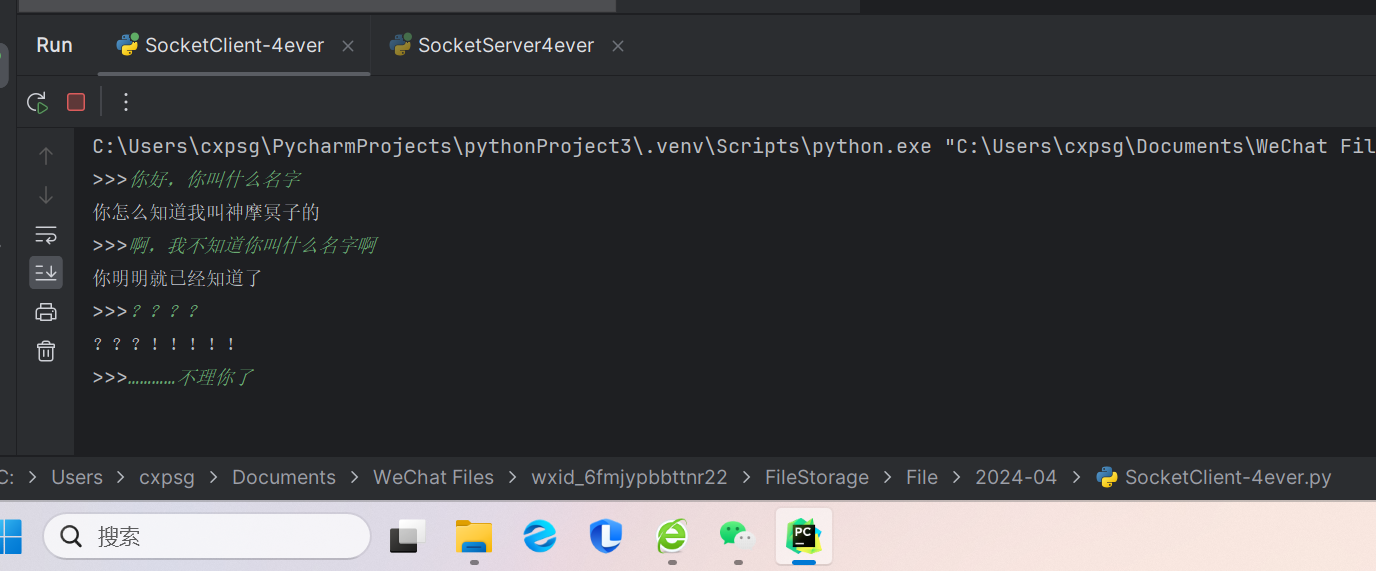Rerun the SocketClient-4ever script

point(37,102)
